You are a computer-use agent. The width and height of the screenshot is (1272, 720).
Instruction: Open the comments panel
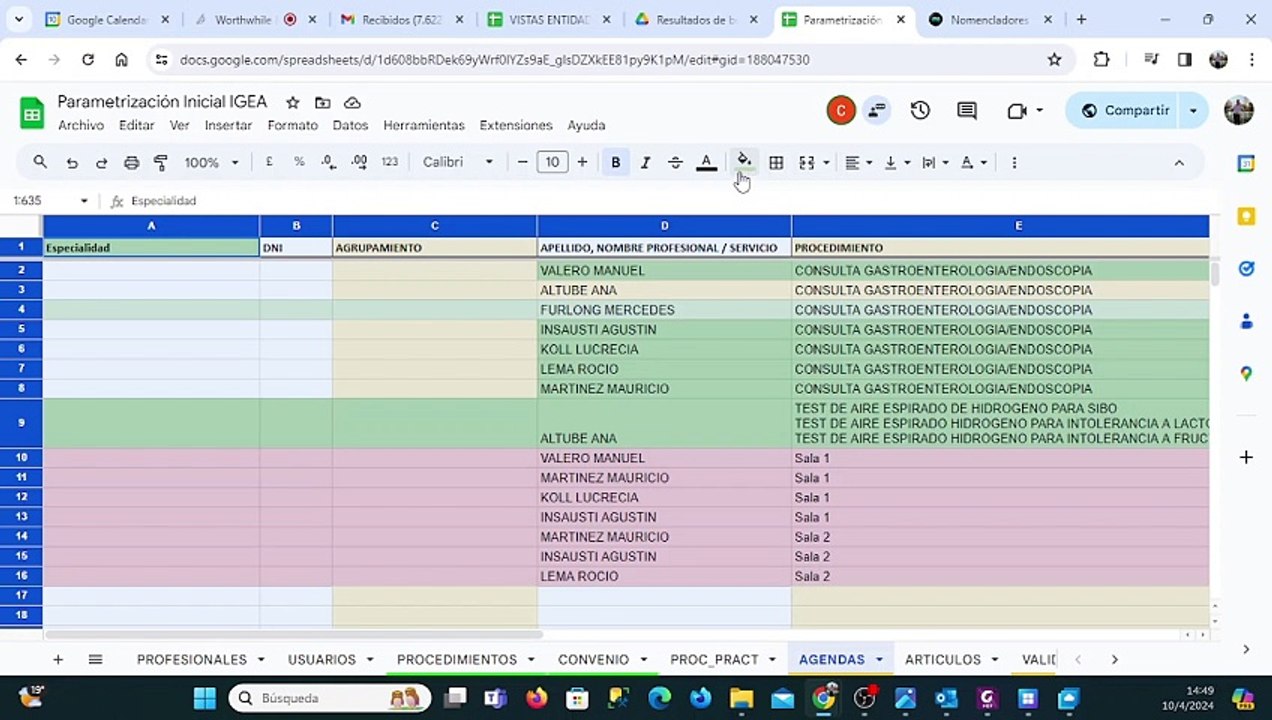click(966, 111)
